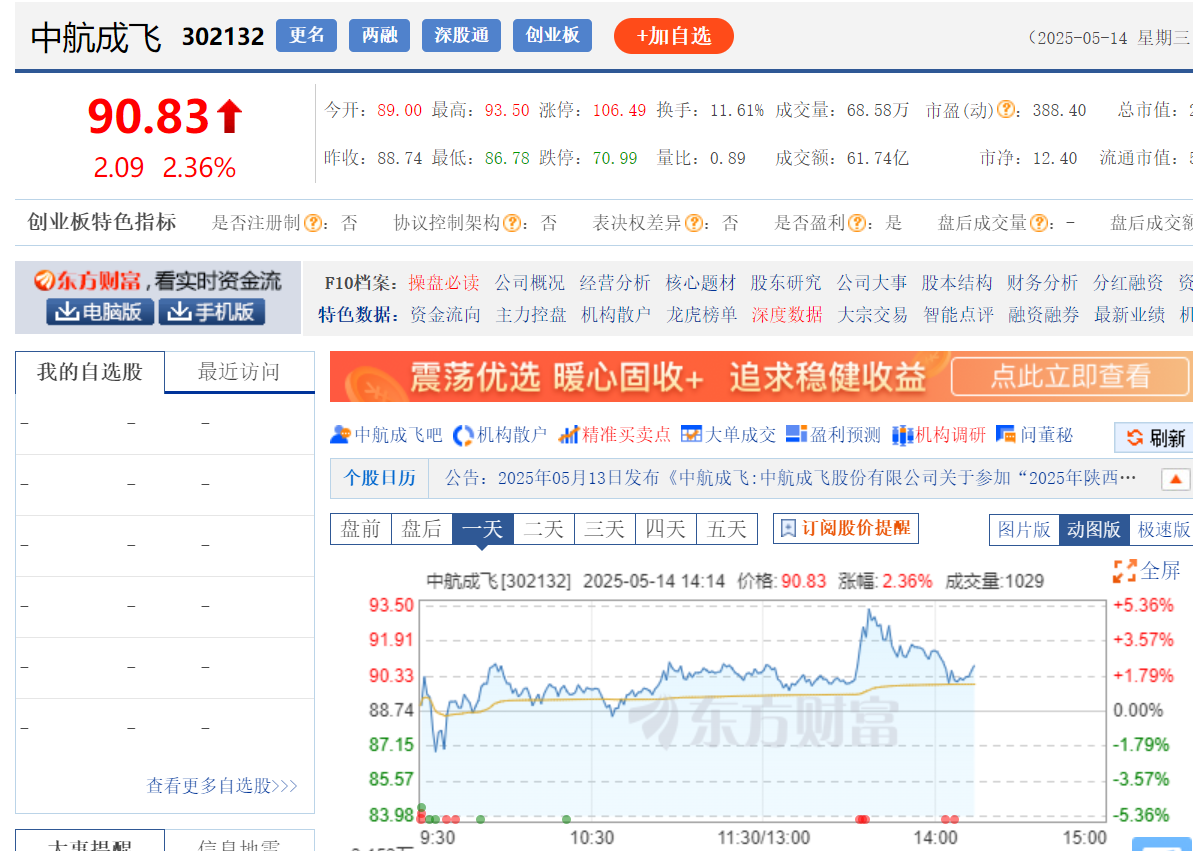
Task: Switch chart to 图片版
Action: pyautogui.click(x=1024, y=530)
